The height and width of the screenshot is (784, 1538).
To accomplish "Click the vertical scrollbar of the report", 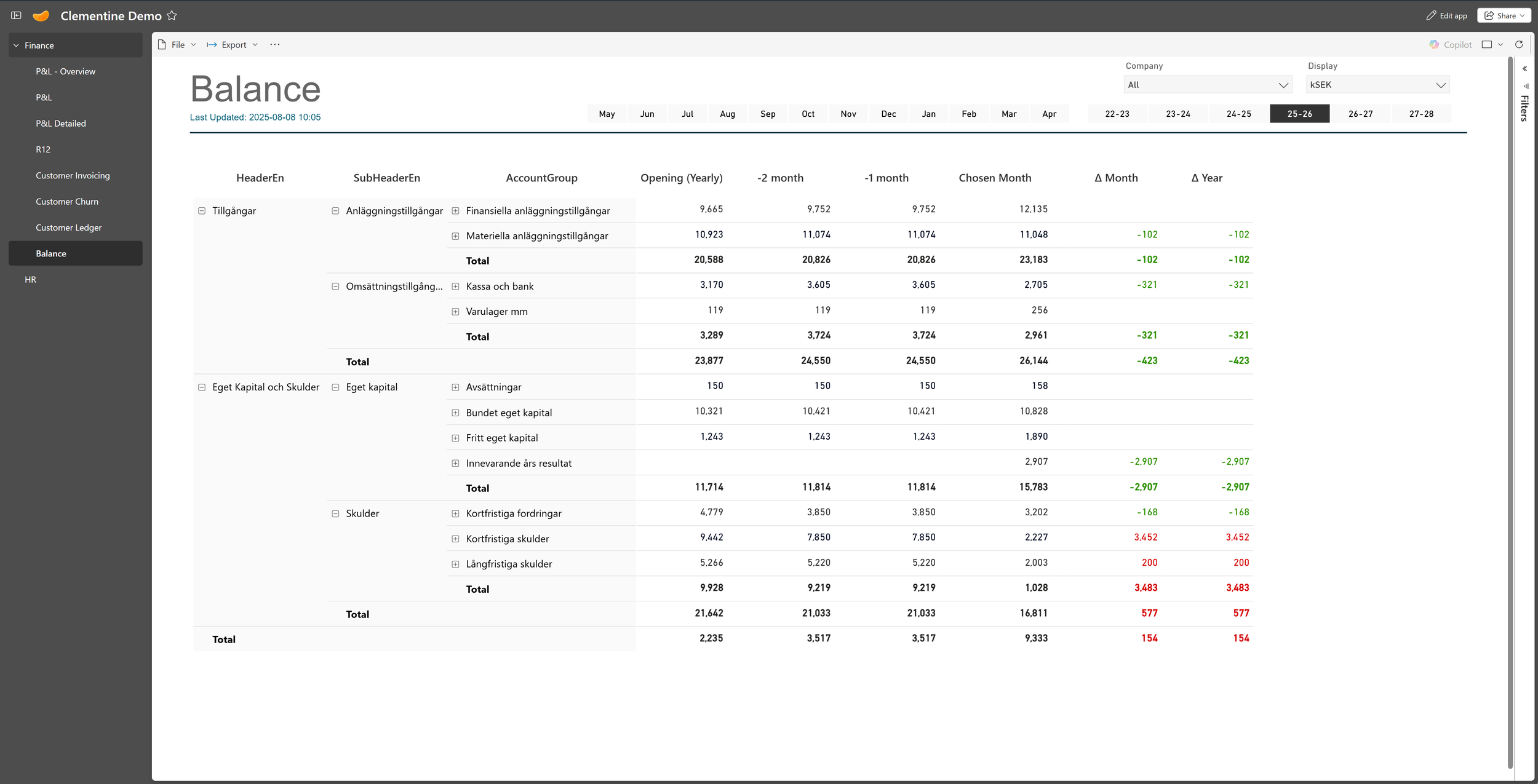I will [x=1510, y=412].
